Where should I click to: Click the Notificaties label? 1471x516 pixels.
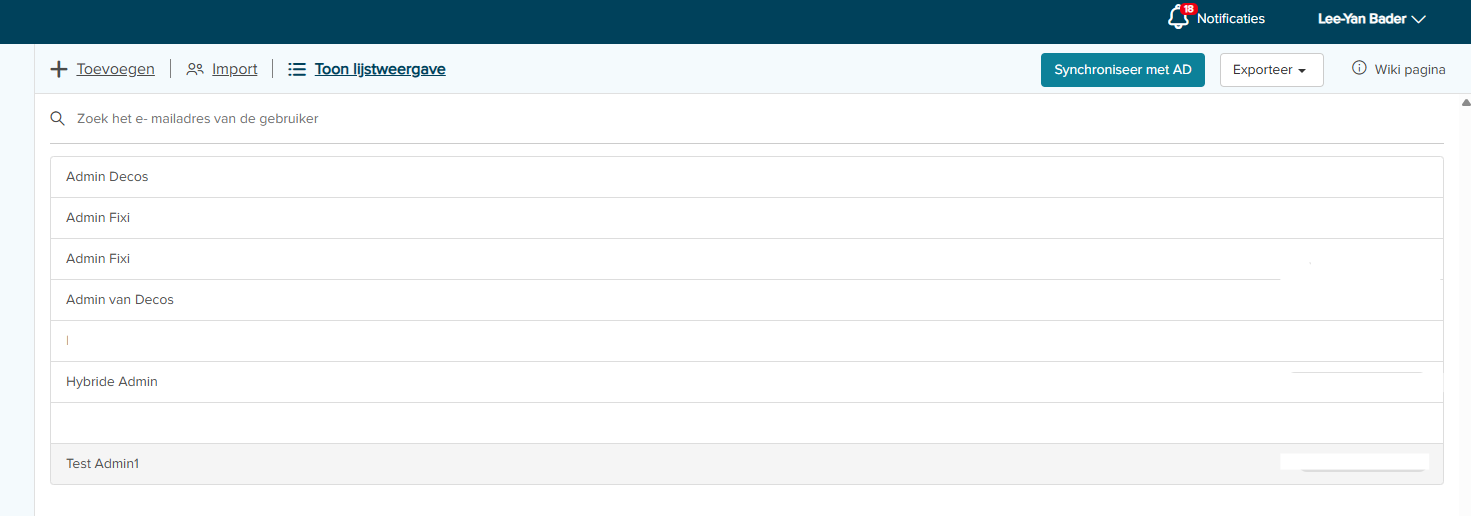pyautogui.click(x=1230, y=19)
